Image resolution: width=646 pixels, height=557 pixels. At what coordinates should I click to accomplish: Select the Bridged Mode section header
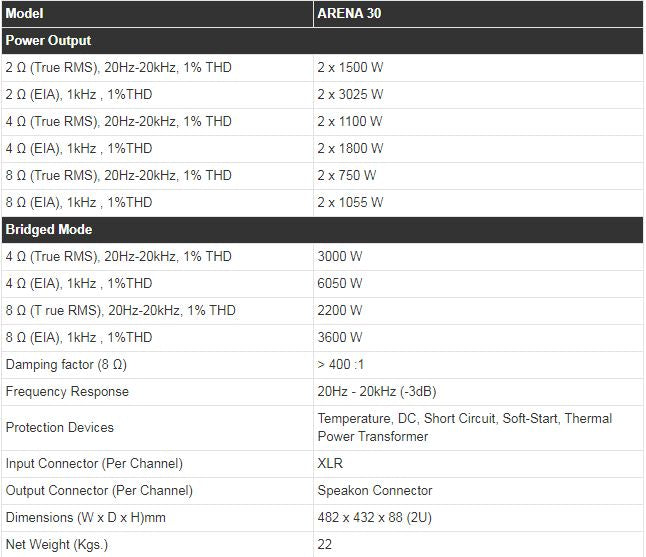[x=49, y=229]
